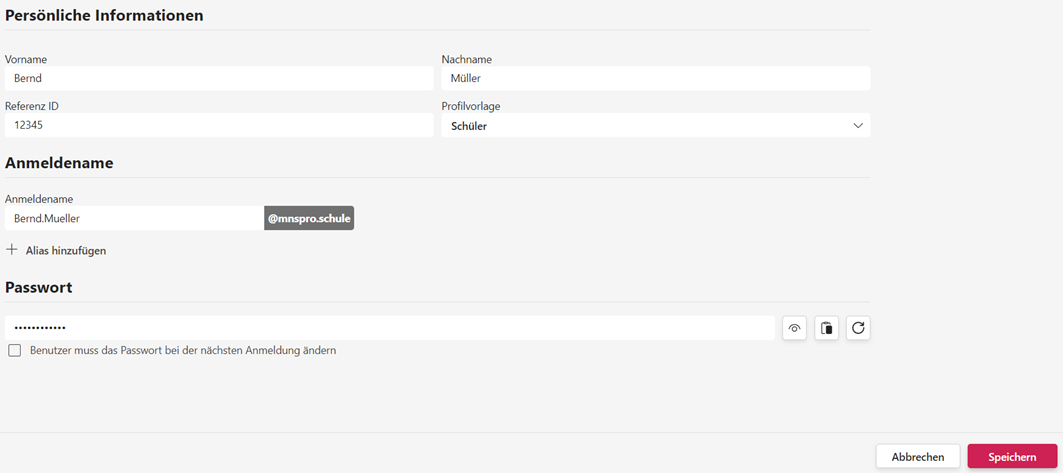Viewport: 1063px width, 473px height.
Task: Generate a new password with the refresh icon
Action: tap(858, 328)
